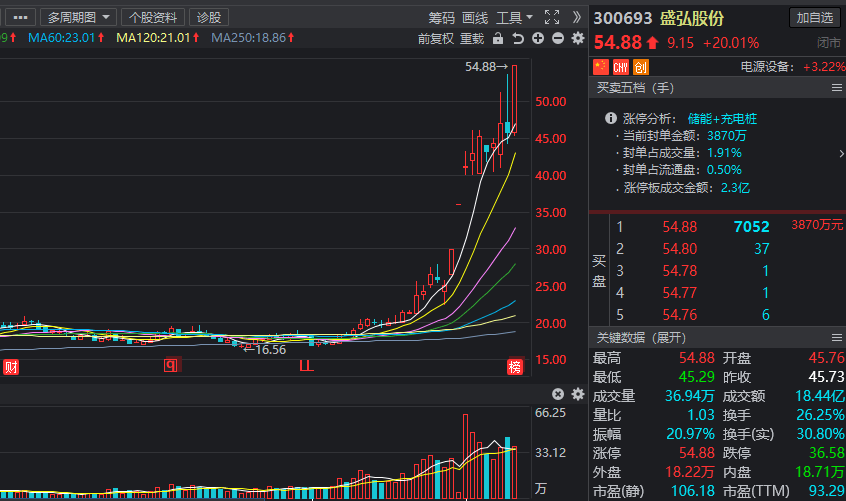
Task: Click the 54.88 high price marker on chart
Action: click(x=486, y=66)
